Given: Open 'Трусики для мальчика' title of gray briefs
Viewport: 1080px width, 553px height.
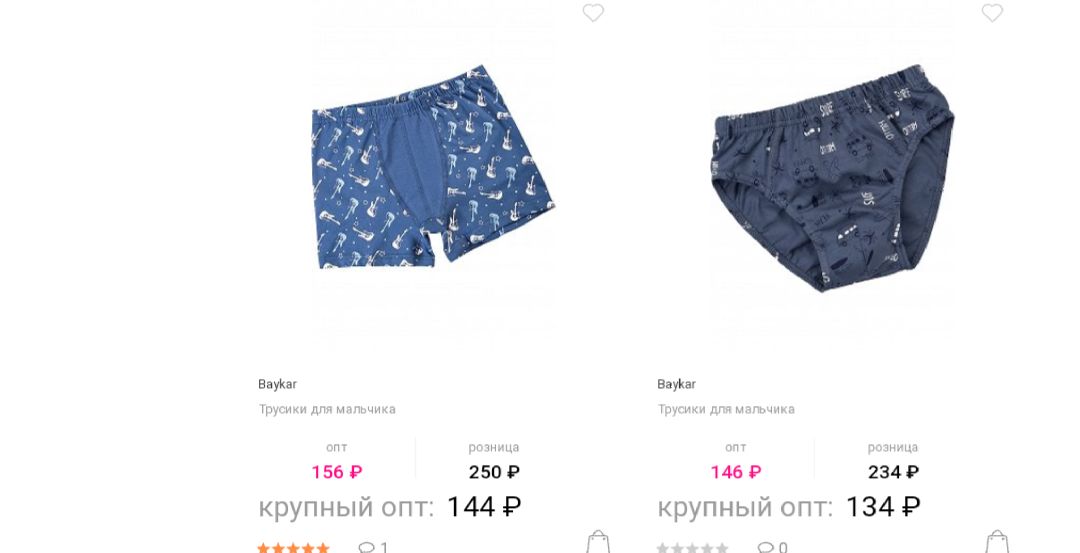Looking at the screenshot, I should click(726, 409).
